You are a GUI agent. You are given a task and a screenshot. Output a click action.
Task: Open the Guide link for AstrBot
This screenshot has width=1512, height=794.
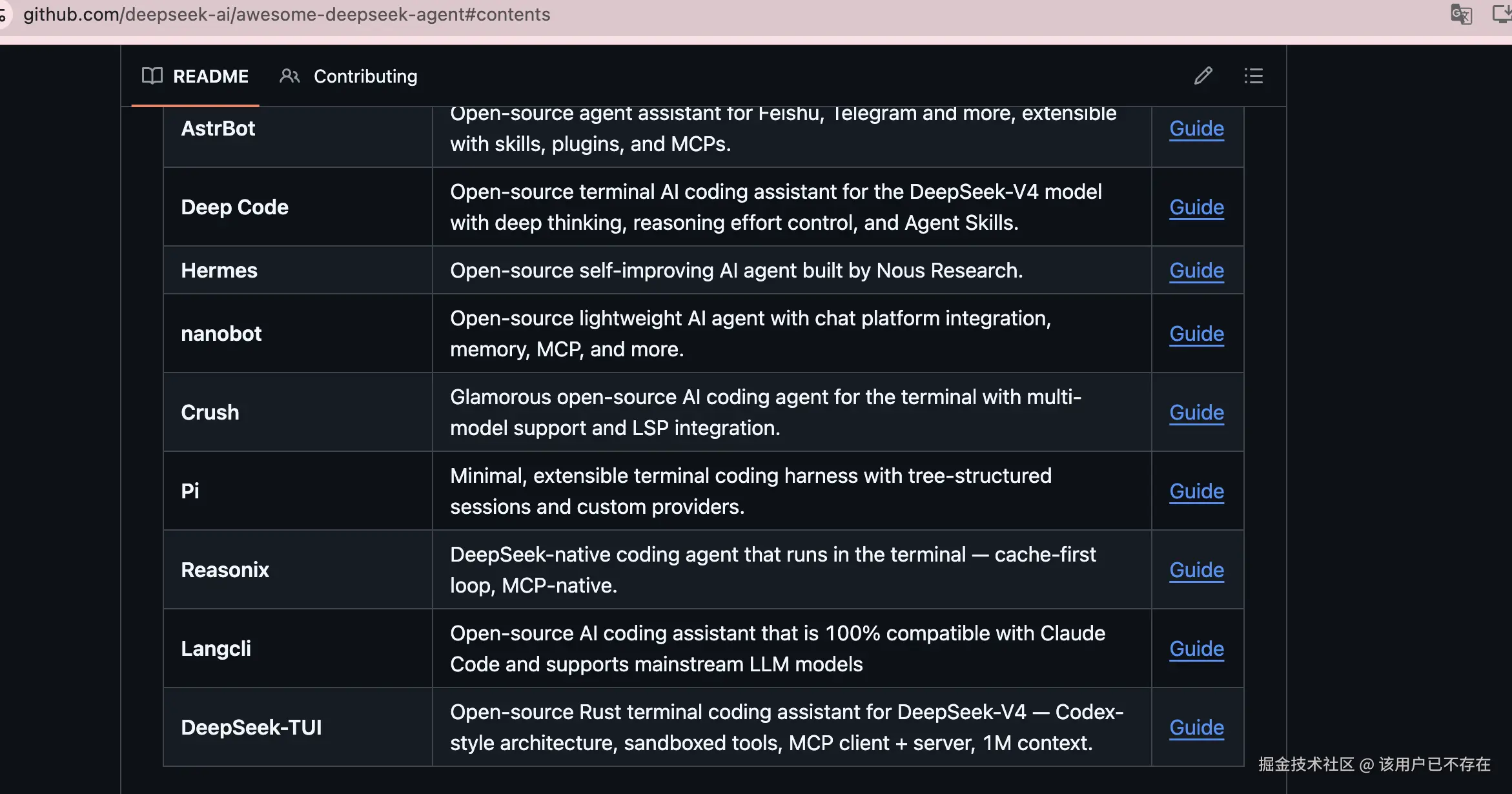(x=1196, y=128)
